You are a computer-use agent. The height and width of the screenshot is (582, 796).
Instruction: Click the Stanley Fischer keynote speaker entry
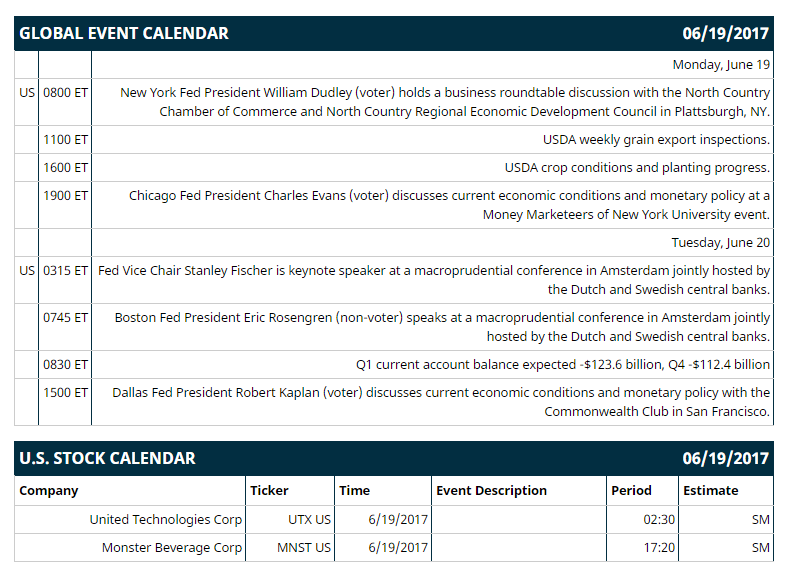[x=433, y=280]
